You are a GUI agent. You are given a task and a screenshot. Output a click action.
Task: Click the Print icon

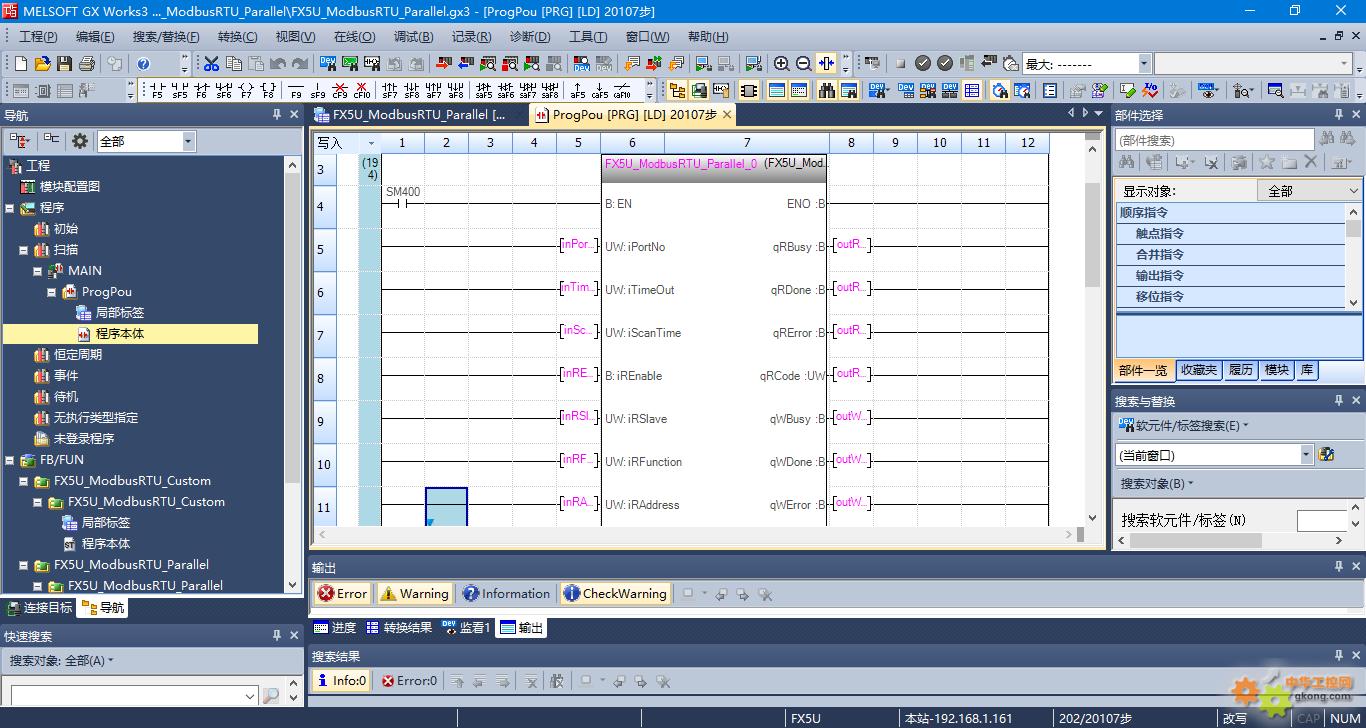[86, 64]
